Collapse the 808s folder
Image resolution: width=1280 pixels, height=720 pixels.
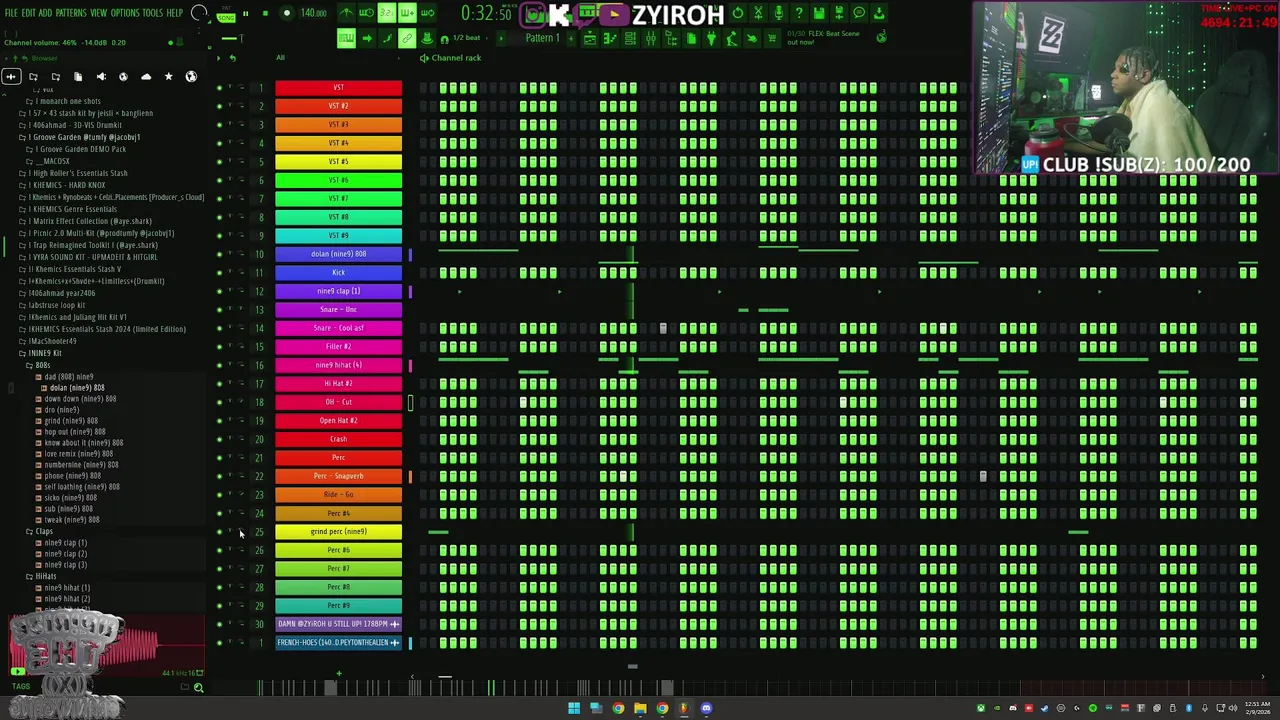pyautogui.click(x=42, y=365)
